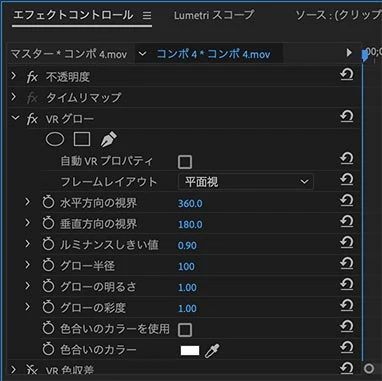Reset 色合いのカラーを使用
382x381 pixels.
click(x=347, y=327)
